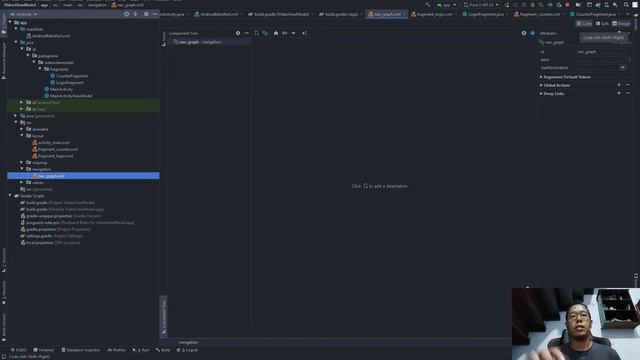Collapse the navigation folder in project tree
The width and height of the screenshot is (640, 360).
click(x=22, y=169)
